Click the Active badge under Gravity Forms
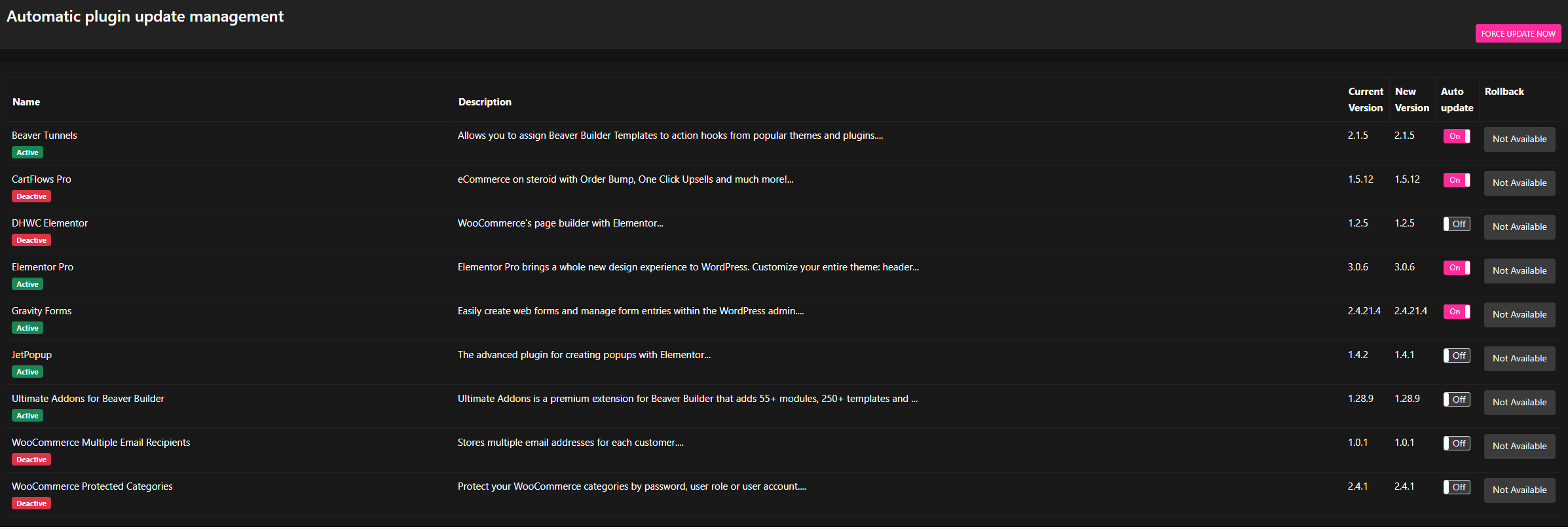The width and height of the screenshot is (1568, 529). point(28,328)
